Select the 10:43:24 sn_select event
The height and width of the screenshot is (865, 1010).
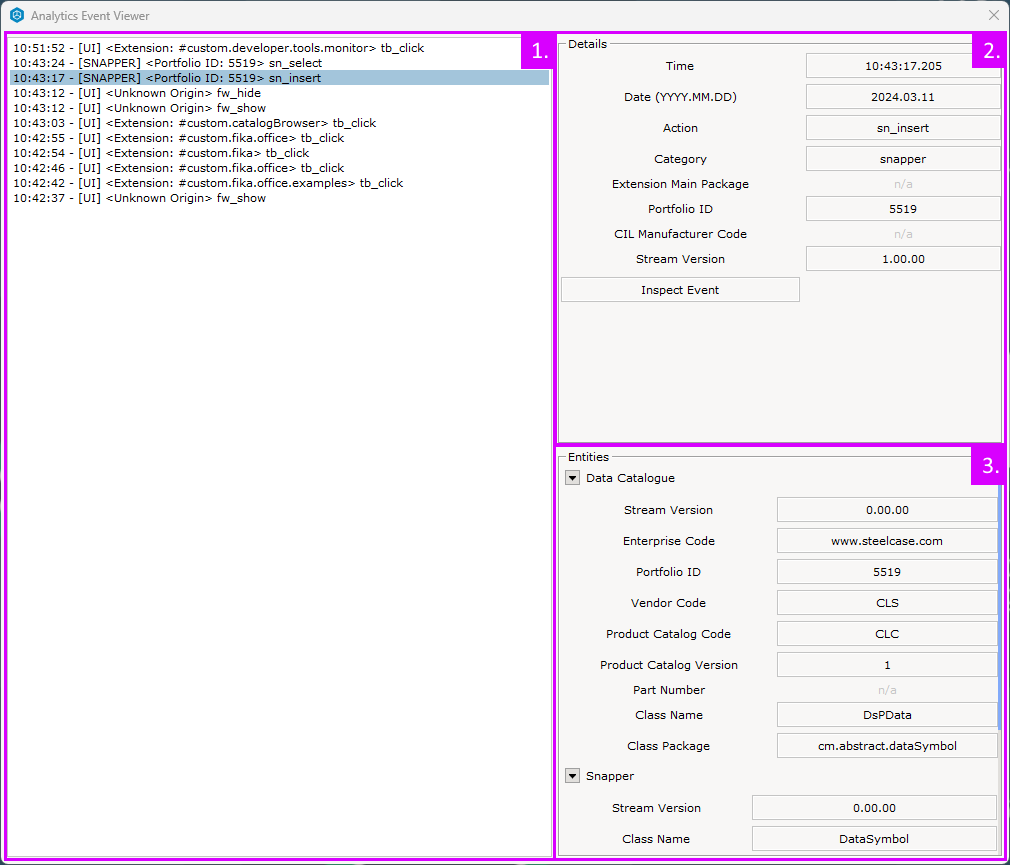[280, 63]
